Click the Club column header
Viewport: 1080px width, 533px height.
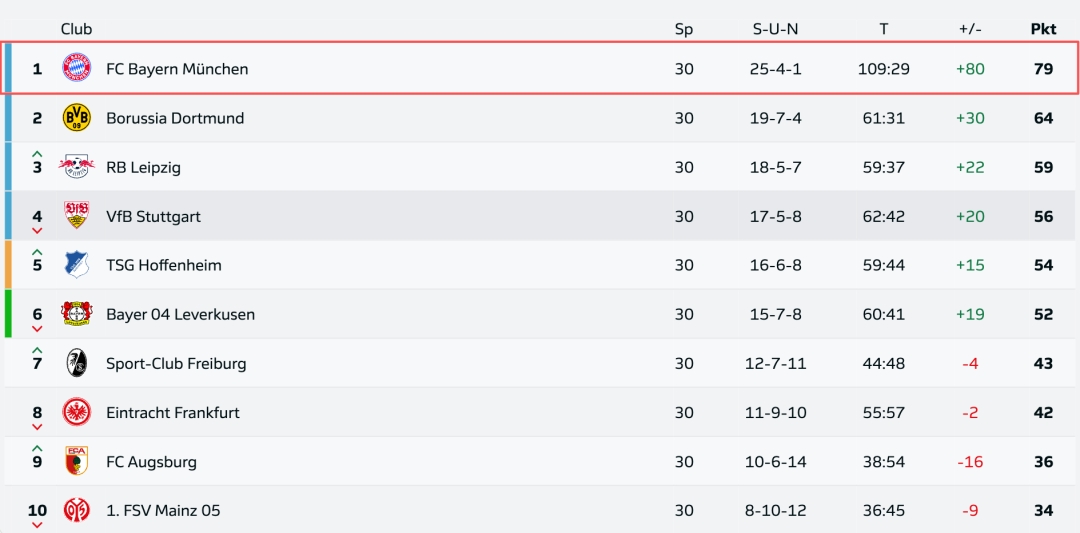point(76,29)
